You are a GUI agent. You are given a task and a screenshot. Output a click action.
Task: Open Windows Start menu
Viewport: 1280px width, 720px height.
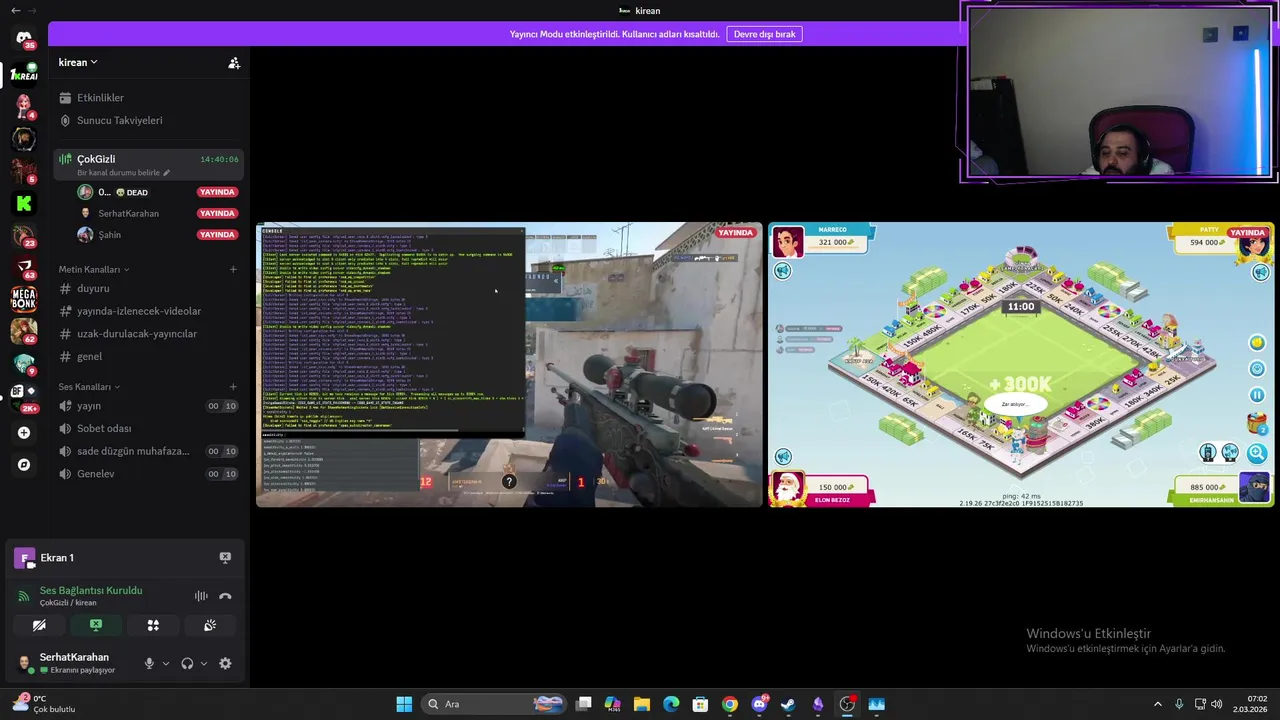pos(404,704)
